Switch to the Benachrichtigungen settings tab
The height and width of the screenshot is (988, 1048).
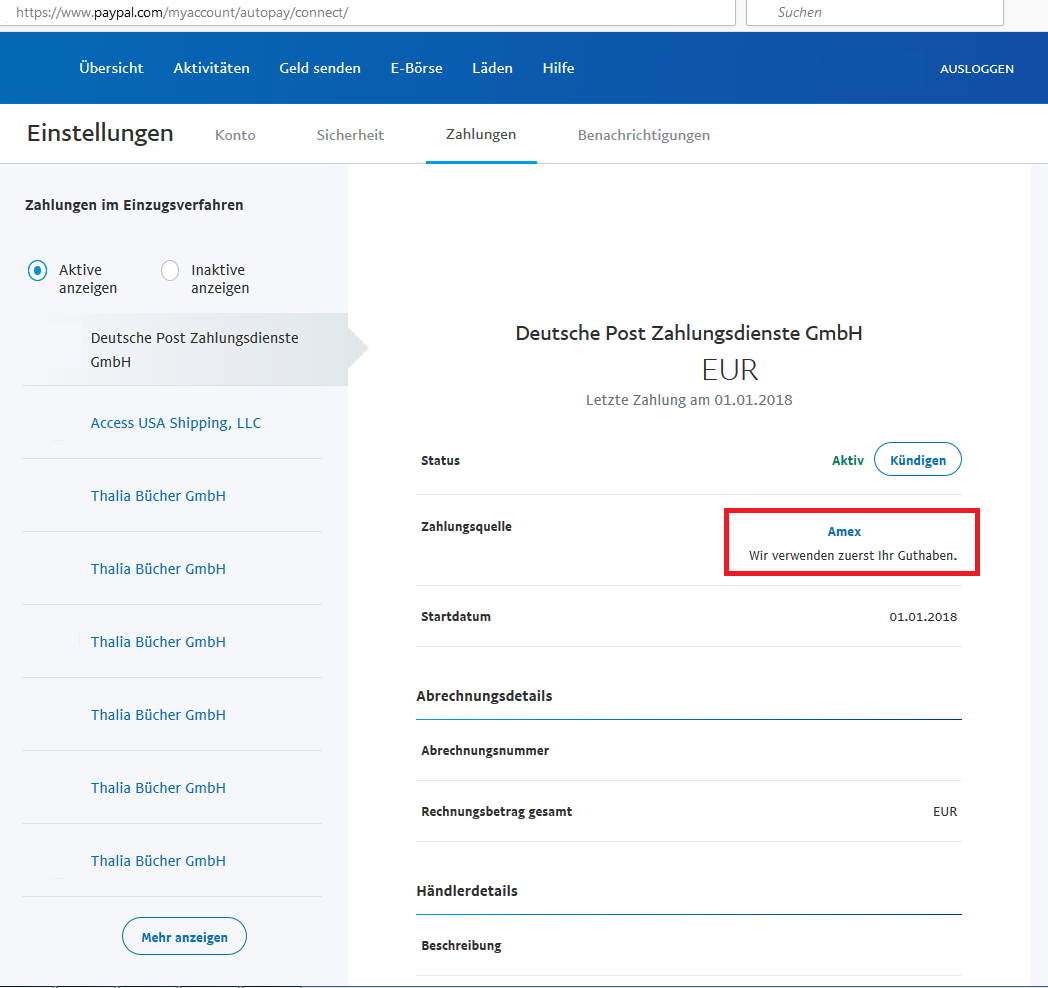(x=644, y=135)
